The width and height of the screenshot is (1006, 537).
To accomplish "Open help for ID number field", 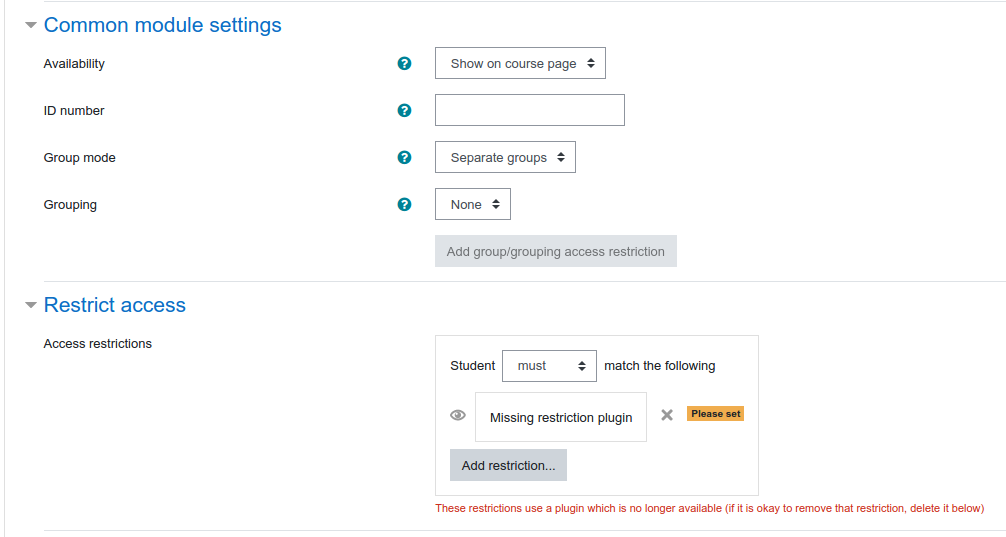I will (x=404, y=110).
